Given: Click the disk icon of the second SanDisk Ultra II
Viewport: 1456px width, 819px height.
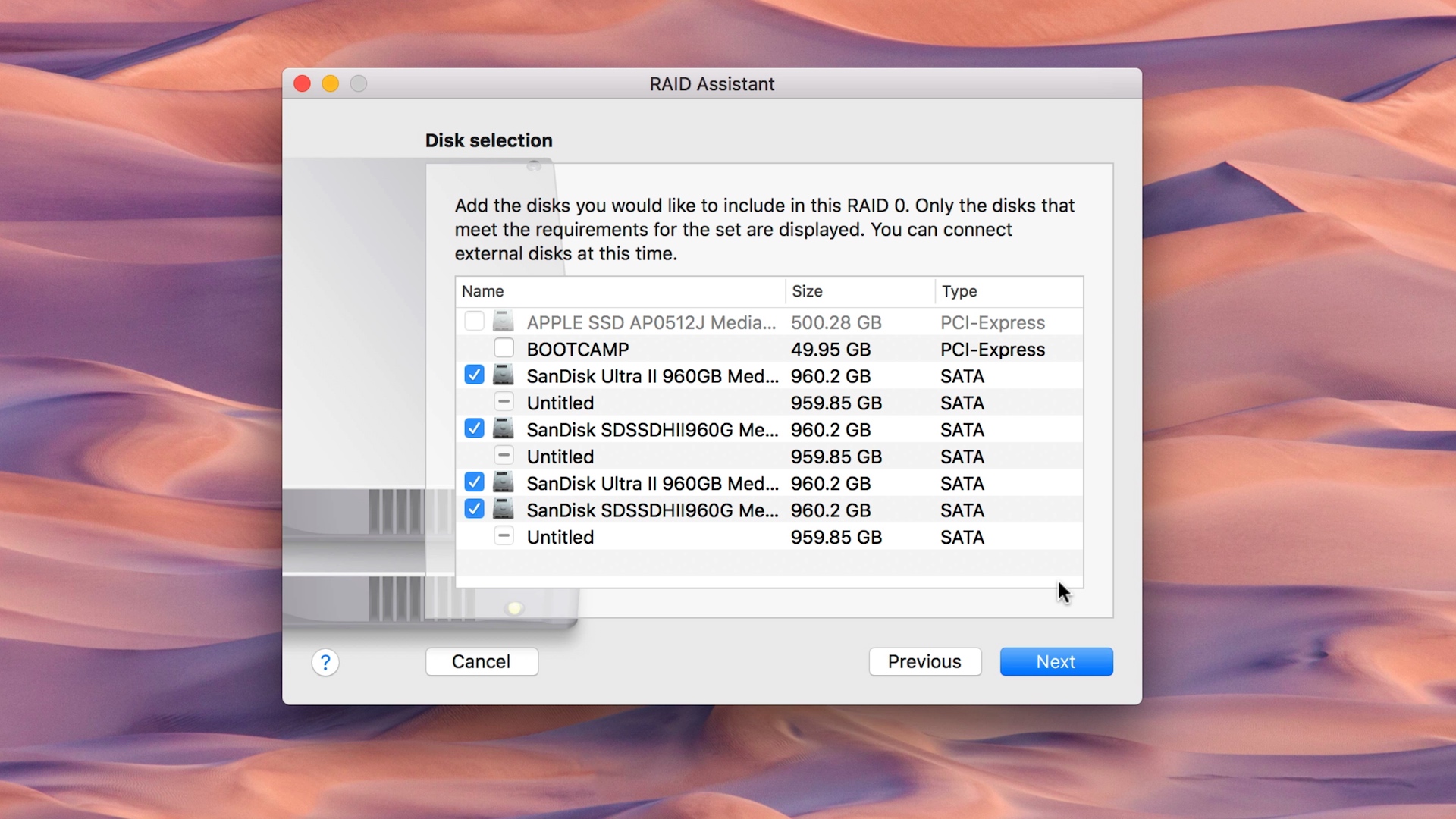Looking at the screenshot, I should pyautogui.click(x=503, y=483).
